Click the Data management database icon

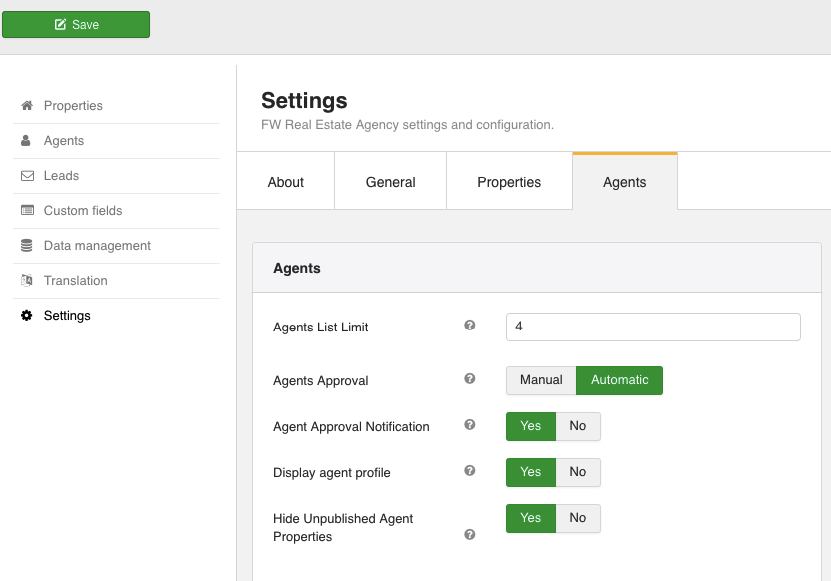[x=26, y=246]
